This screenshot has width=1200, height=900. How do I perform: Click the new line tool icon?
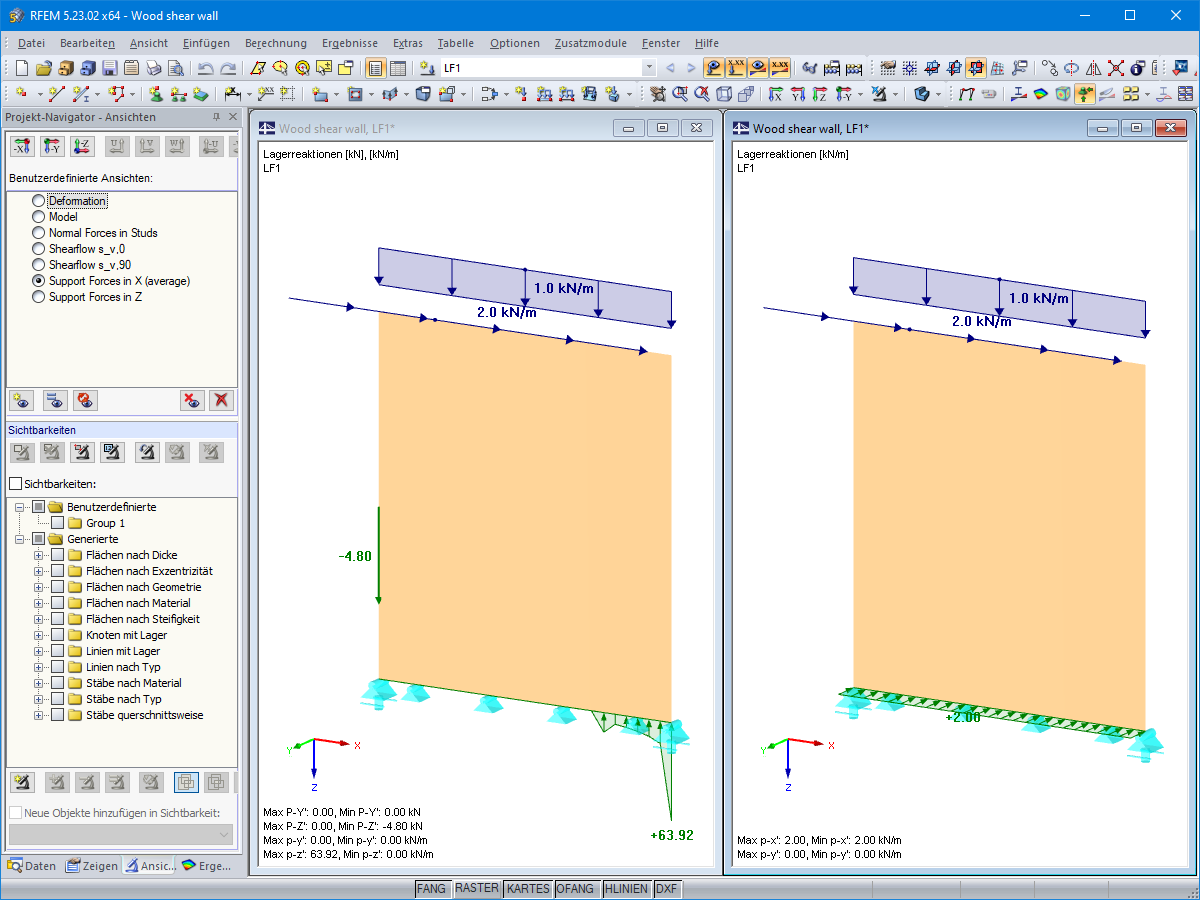(57, 94)
